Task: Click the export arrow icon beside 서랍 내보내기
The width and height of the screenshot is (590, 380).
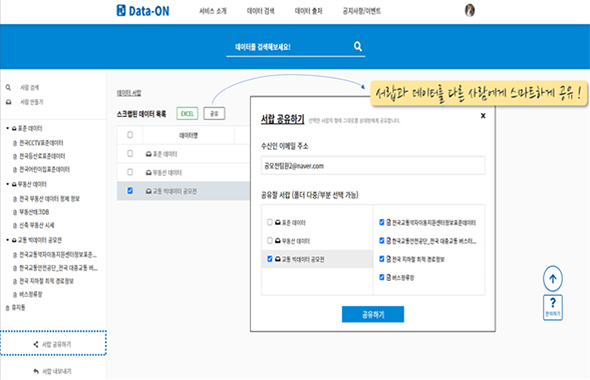Action: (36, 371)
